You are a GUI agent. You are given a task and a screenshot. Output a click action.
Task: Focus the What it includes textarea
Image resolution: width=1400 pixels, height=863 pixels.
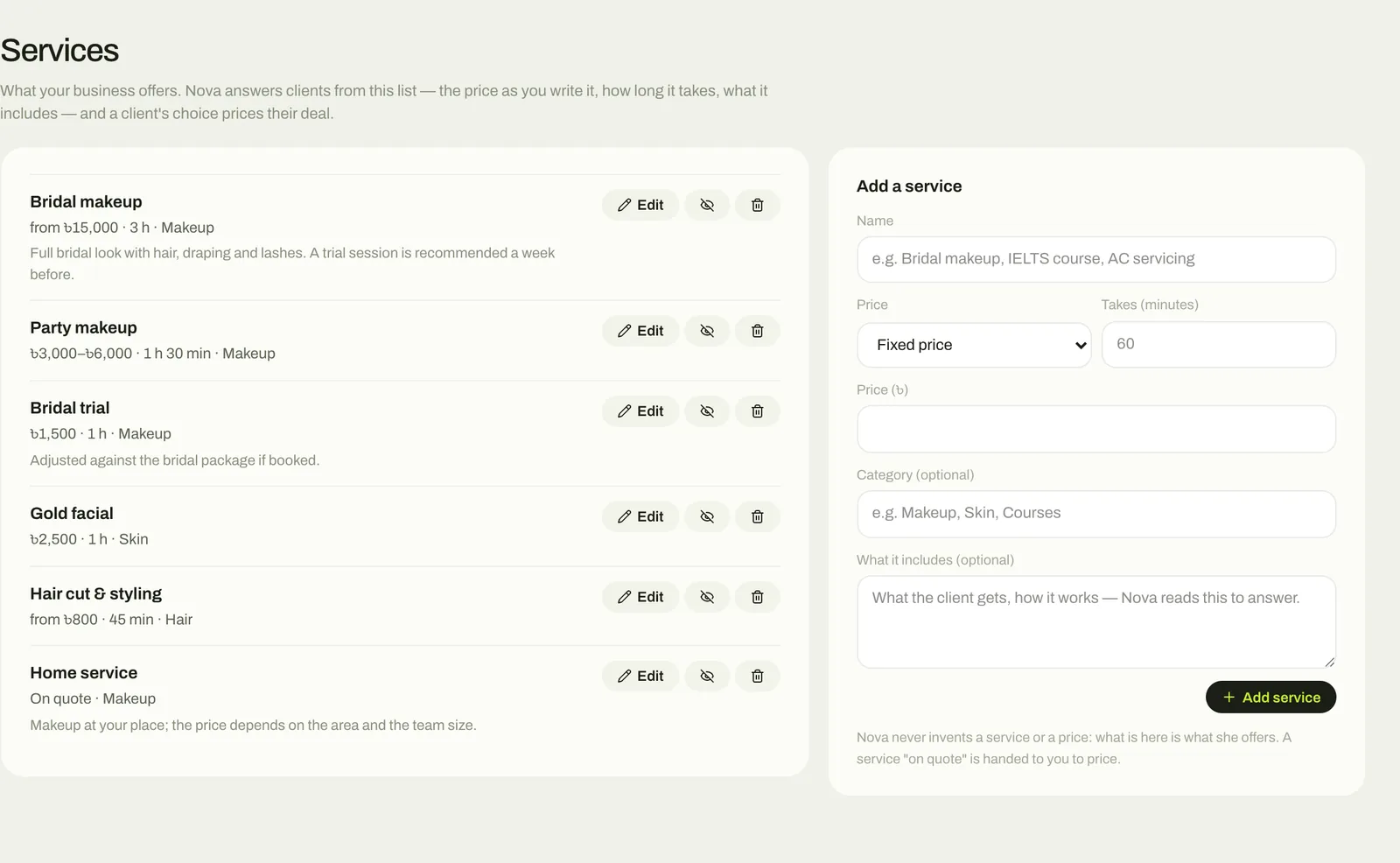coord(1096,621)
